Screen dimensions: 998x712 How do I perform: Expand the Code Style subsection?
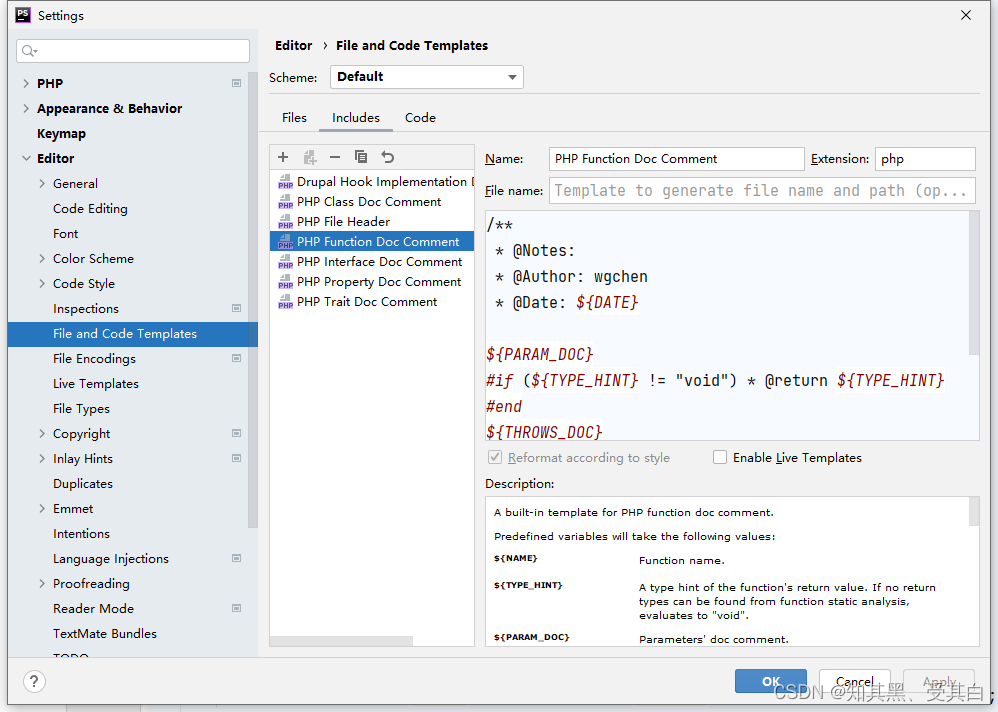click(42, 283)
